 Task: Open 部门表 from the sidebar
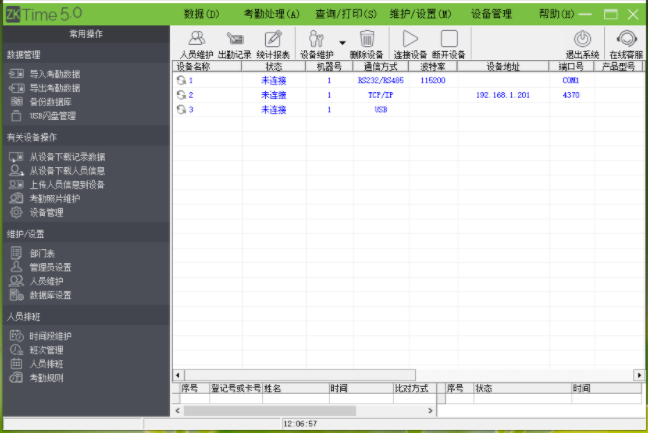[42, 254]
